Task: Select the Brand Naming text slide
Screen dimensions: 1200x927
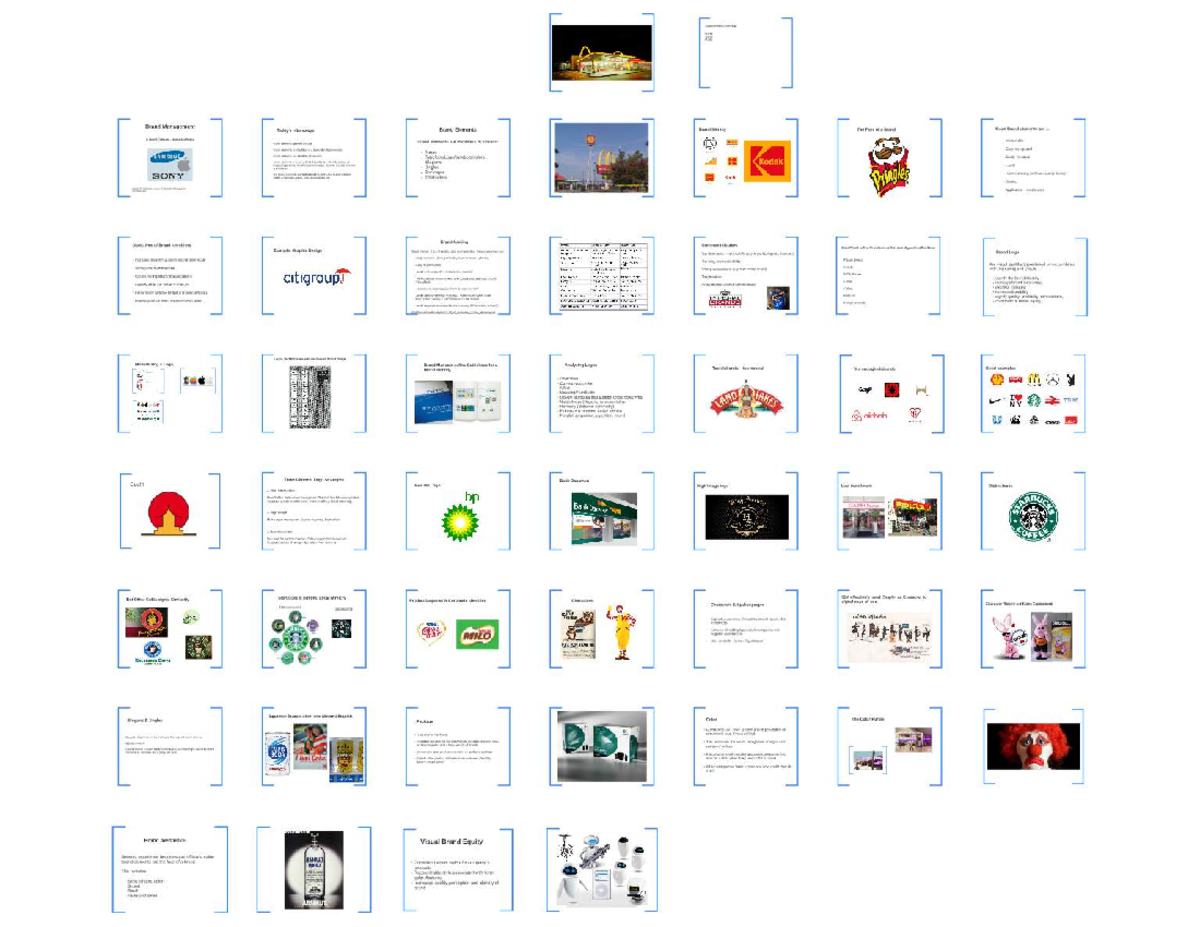Action: coord(457,277)
